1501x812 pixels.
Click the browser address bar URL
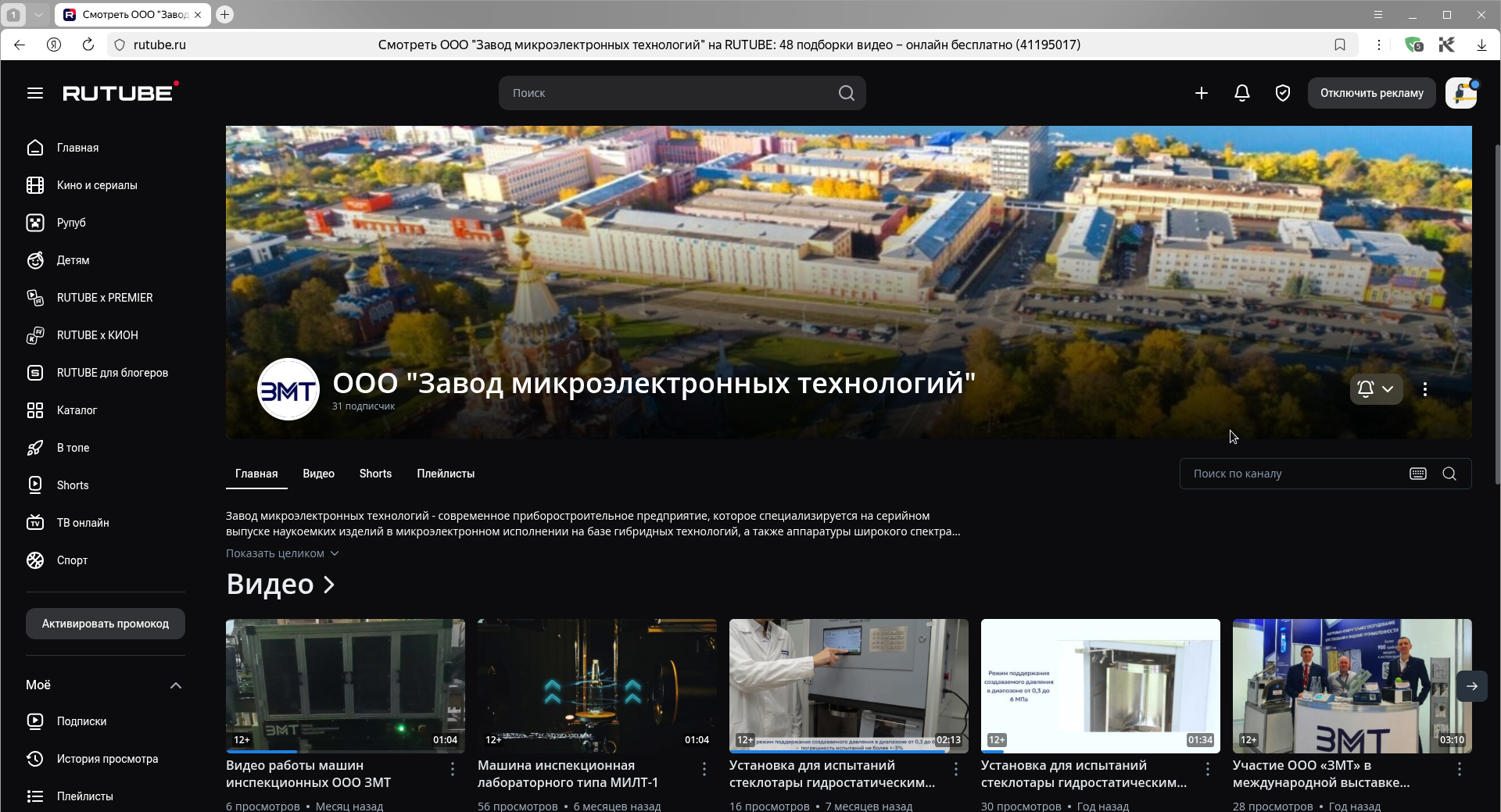pos(159,45)
